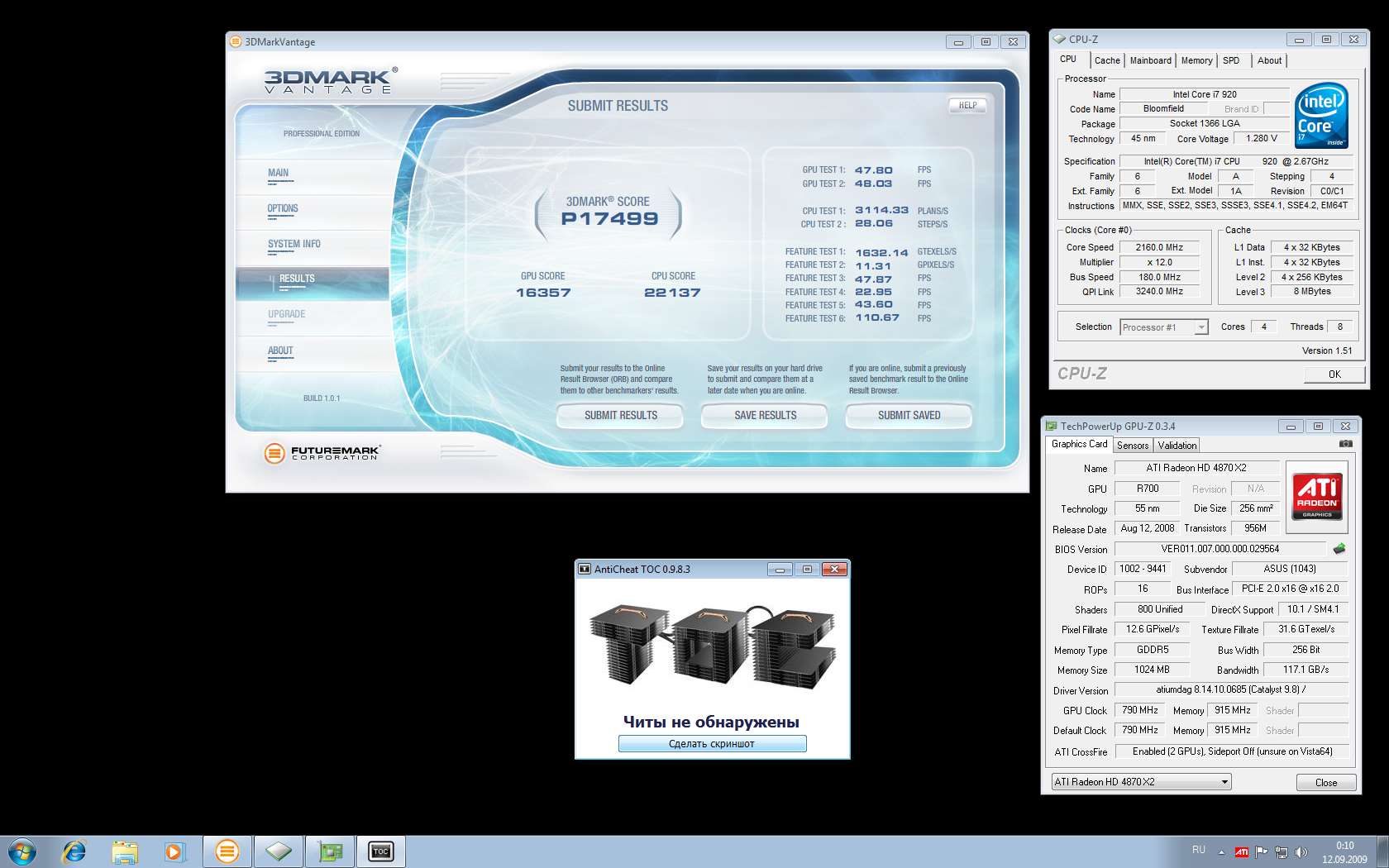The image size is (1389, 868).
Task: Click the ATI tray icon
Action: point(1242,852)
